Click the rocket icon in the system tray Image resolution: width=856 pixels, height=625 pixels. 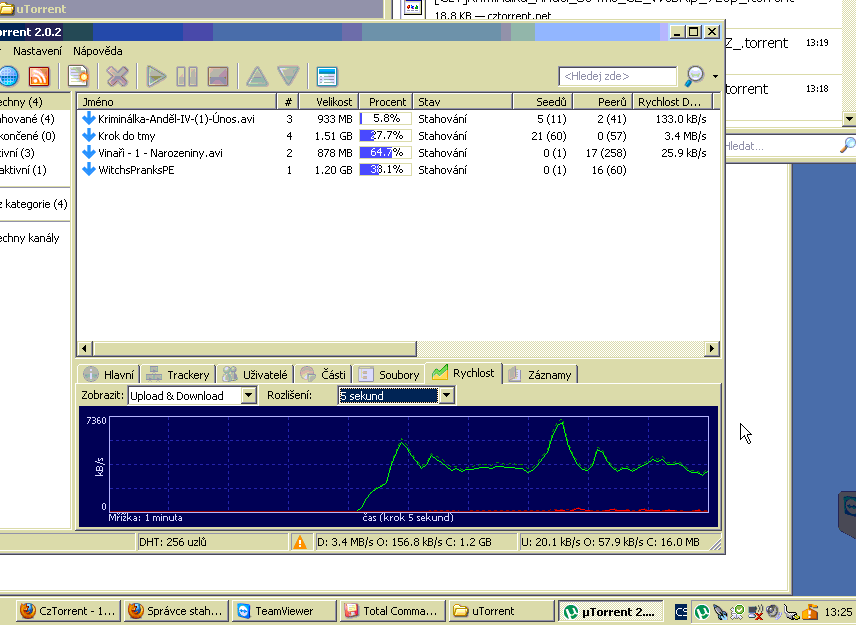[720, 612]
